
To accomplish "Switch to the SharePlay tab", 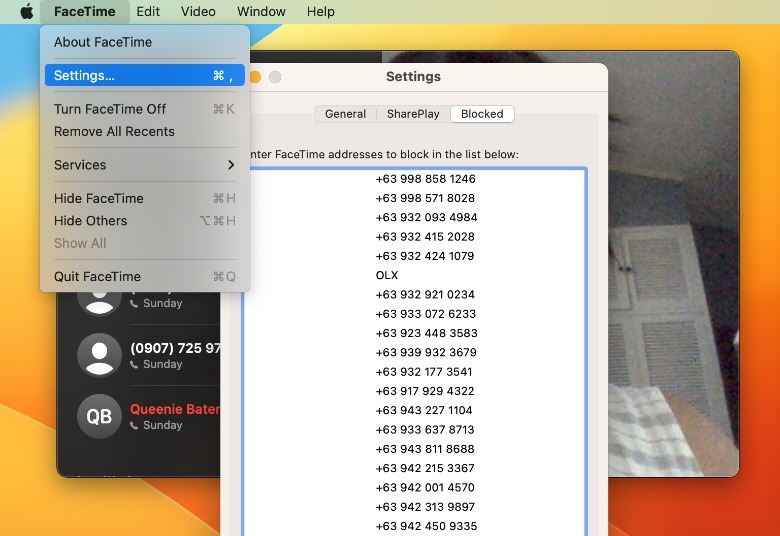I will [413, 114].
